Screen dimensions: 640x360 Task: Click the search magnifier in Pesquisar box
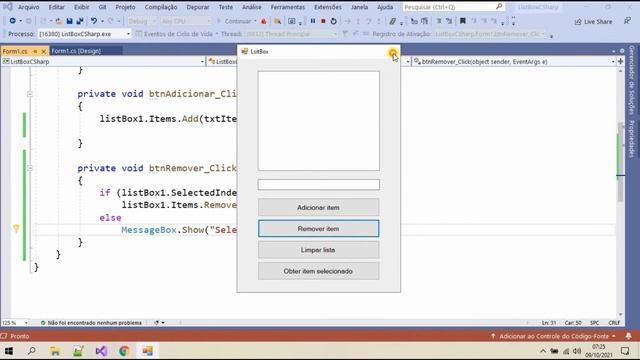[x=499, y=7]
